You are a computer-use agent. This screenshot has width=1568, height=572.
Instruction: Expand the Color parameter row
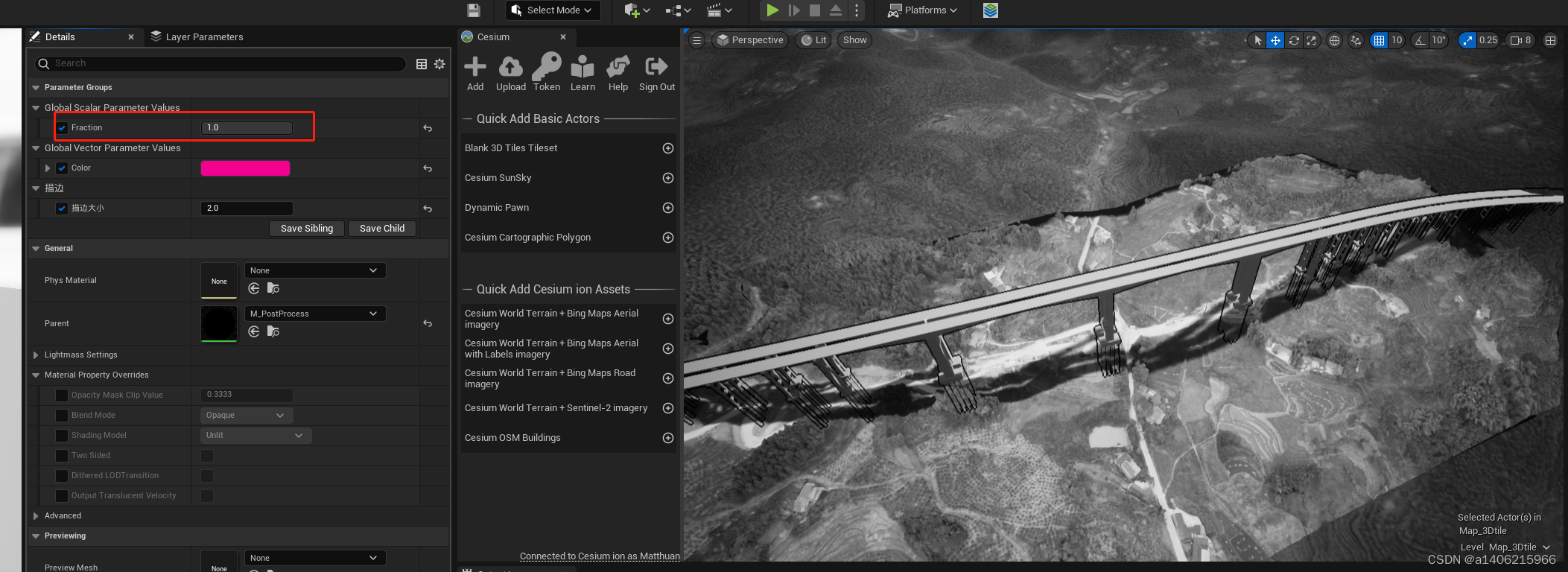point(48,168)
